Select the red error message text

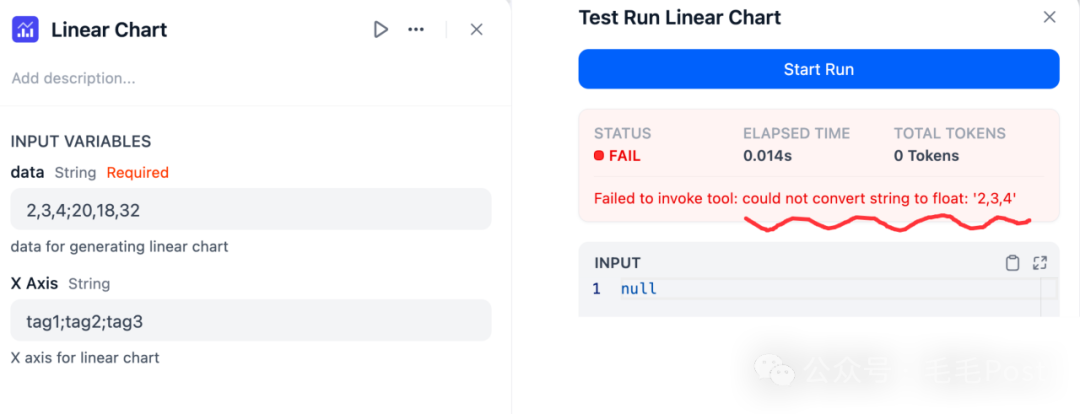pyautogui.click(x=806, y=199)
